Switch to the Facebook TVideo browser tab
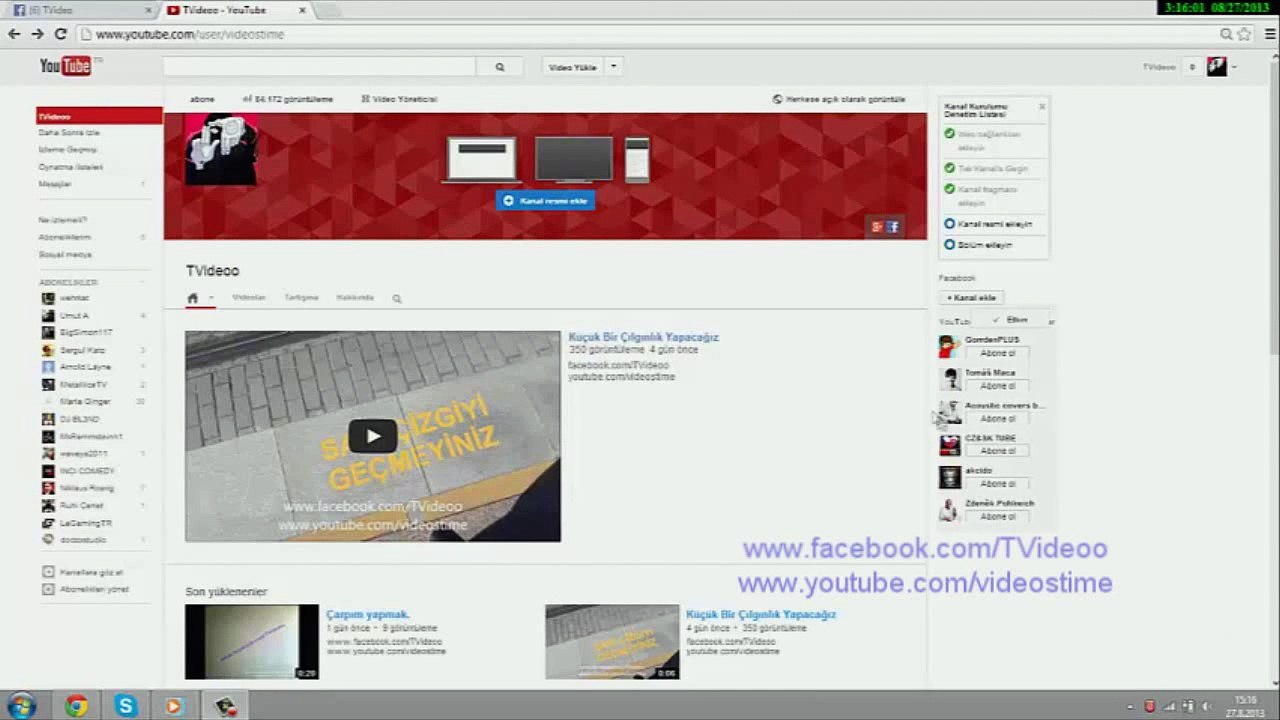The height and width of the screenshot is (720, 1280). pyautogui.click(x=82, y=10)
